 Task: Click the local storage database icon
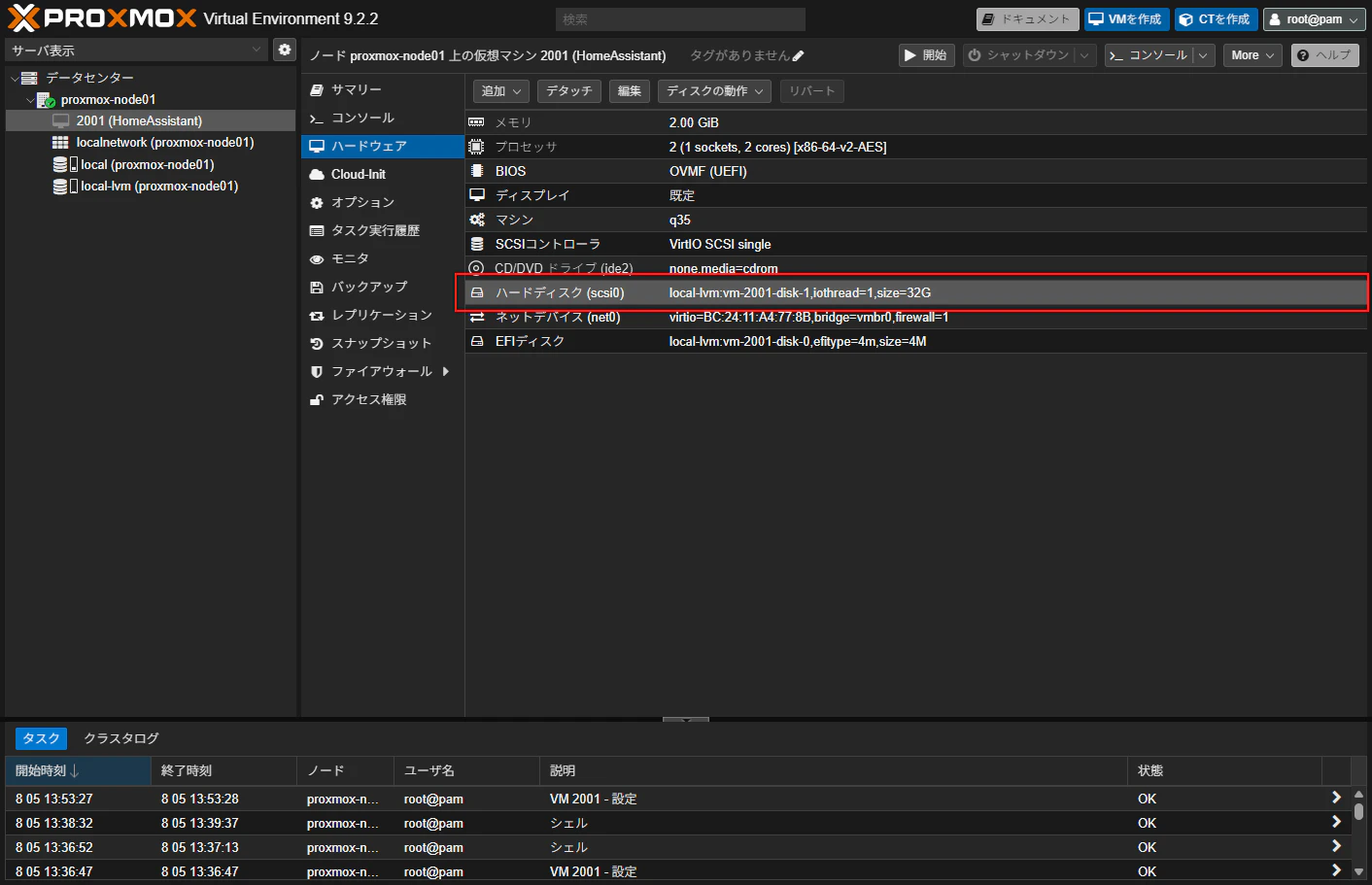[60, 164]
